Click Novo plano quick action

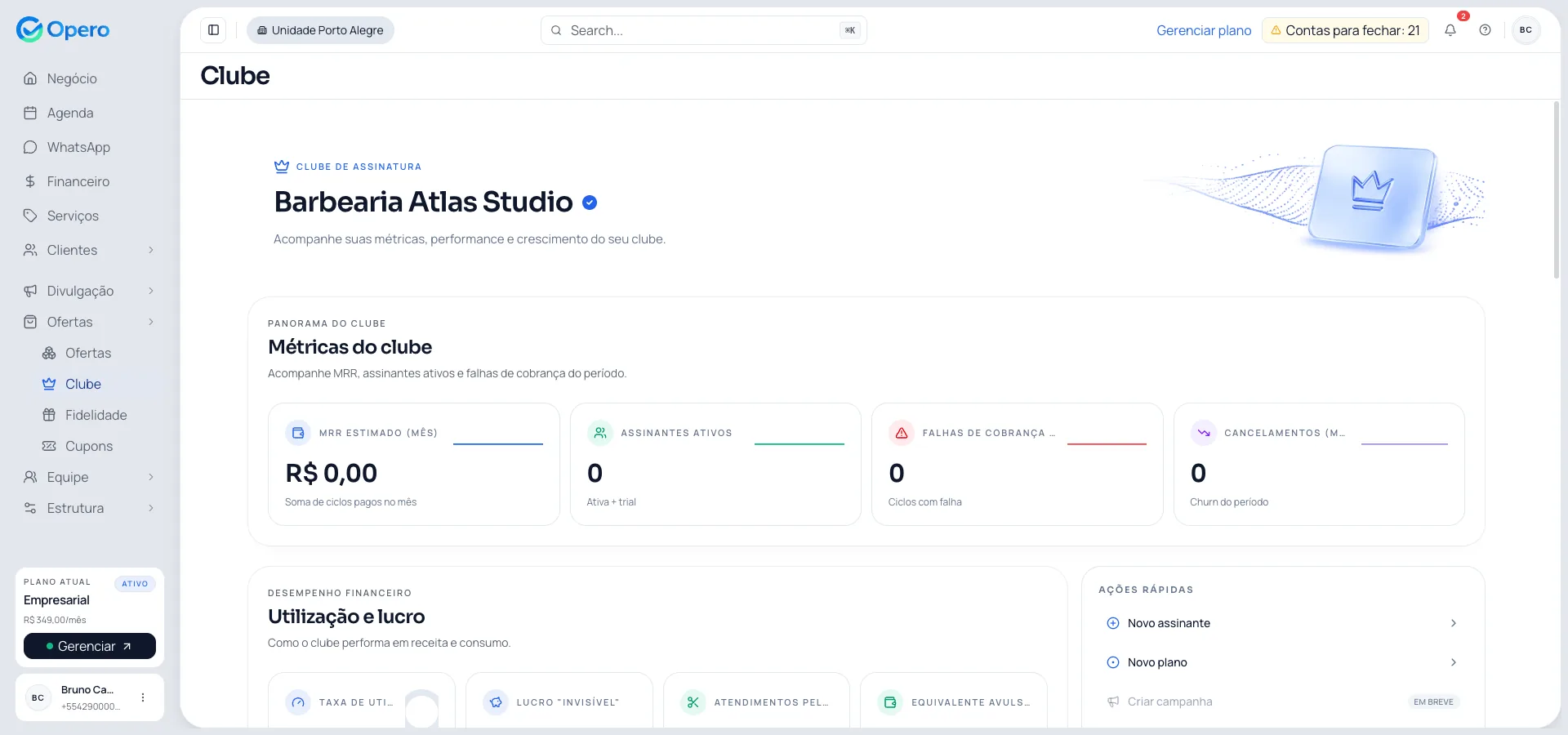click(x=1283, y=662)
